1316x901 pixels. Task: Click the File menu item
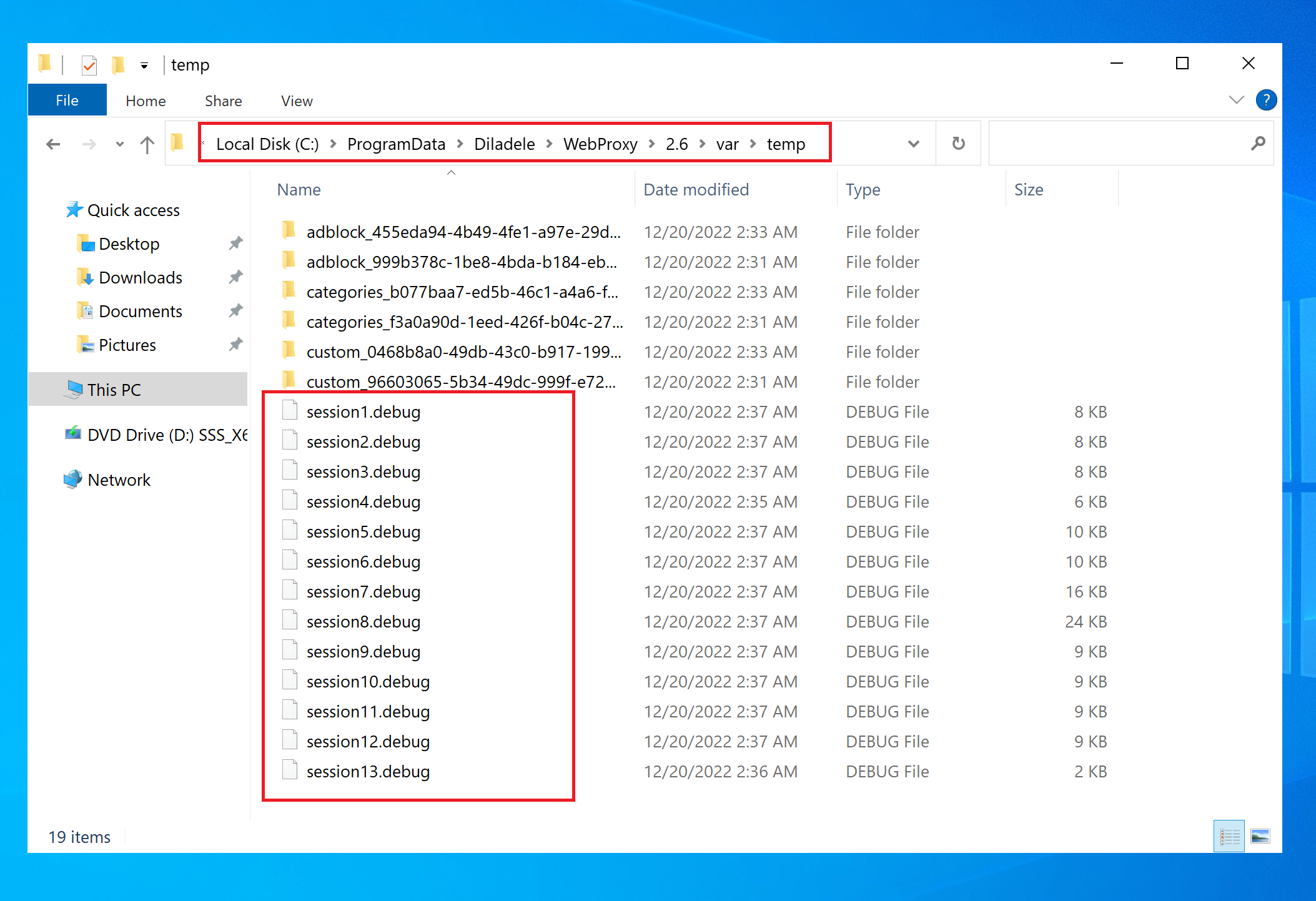(66, 100)
